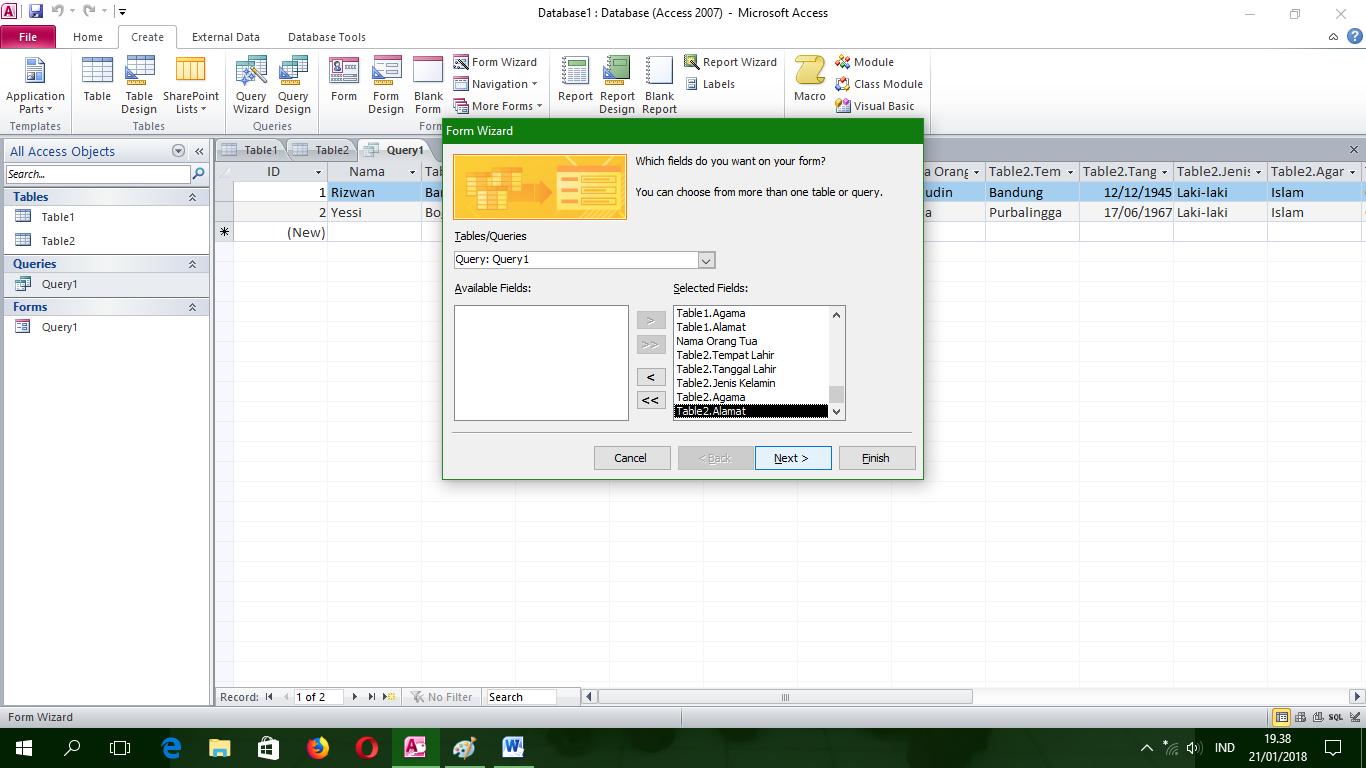The image size is (1366, 768).
Task: Launch the Query Wizard
Action: [250, 85]
